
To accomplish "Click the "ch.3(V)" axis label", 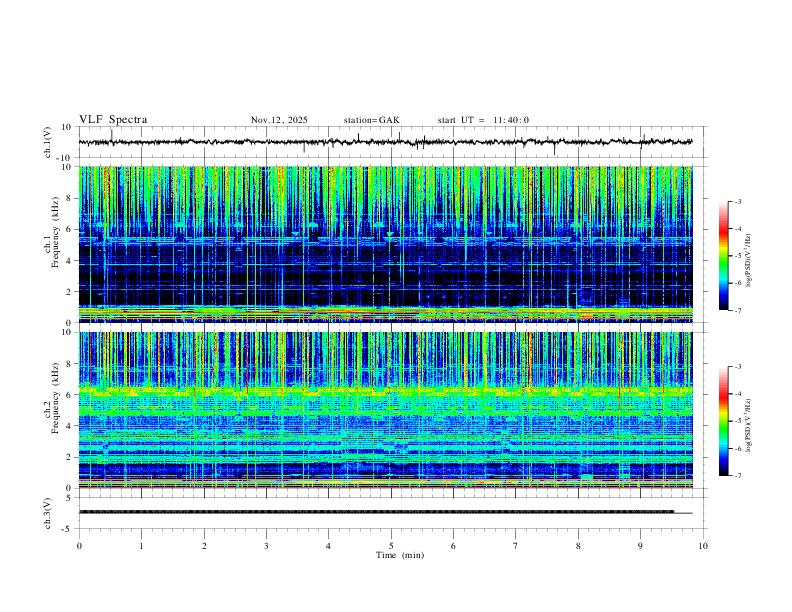I will [48, 513].
